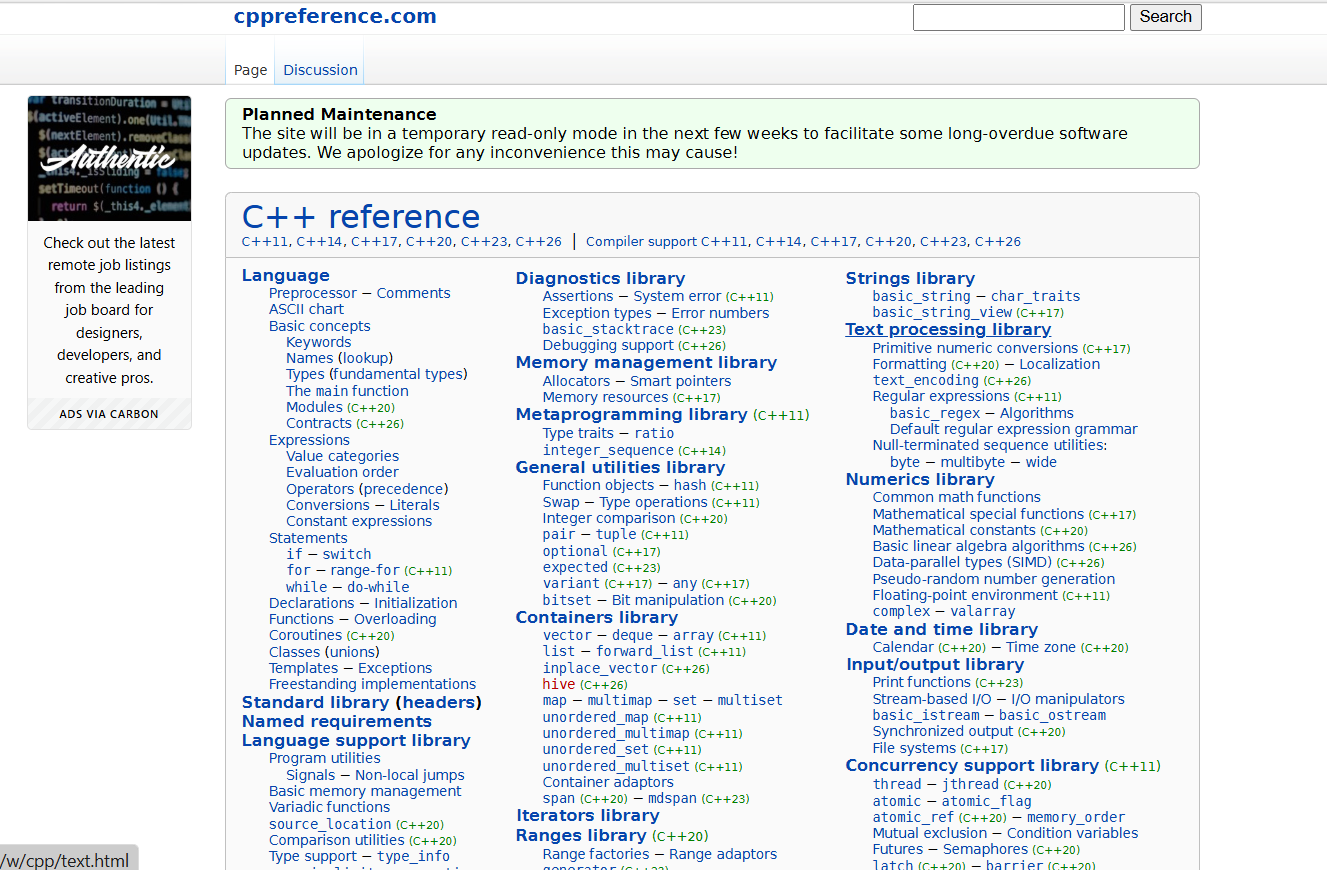The width and height of the screenshot is (1327, 870).
Task: Open the Coroutines link
Action: tap(306, 635)
